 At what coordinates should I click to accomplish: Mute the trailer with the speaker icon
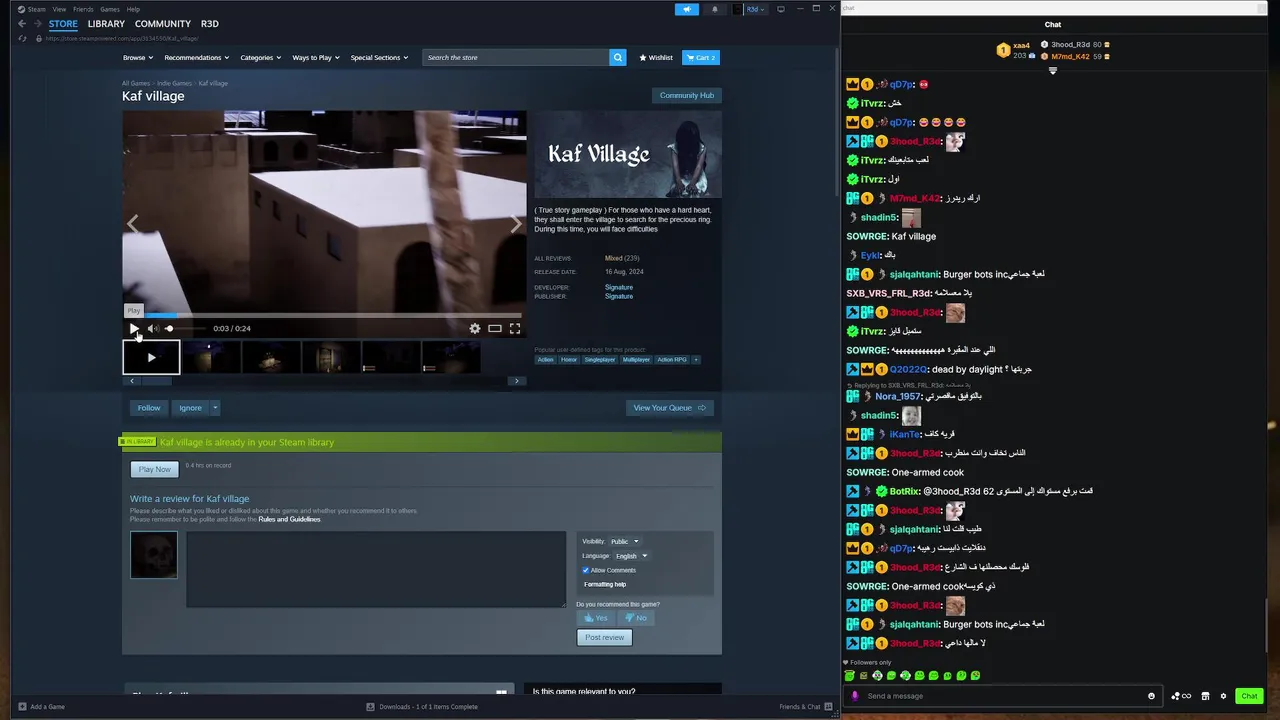pos(152,328)
